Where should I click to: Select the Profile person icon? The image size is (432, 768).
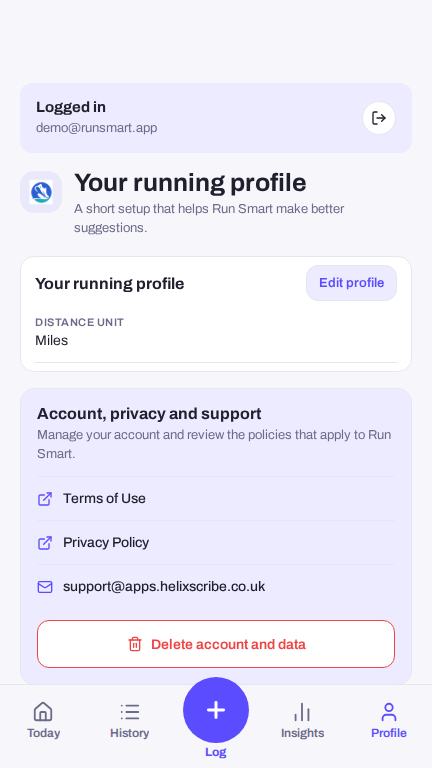click(x=389, y=712)
